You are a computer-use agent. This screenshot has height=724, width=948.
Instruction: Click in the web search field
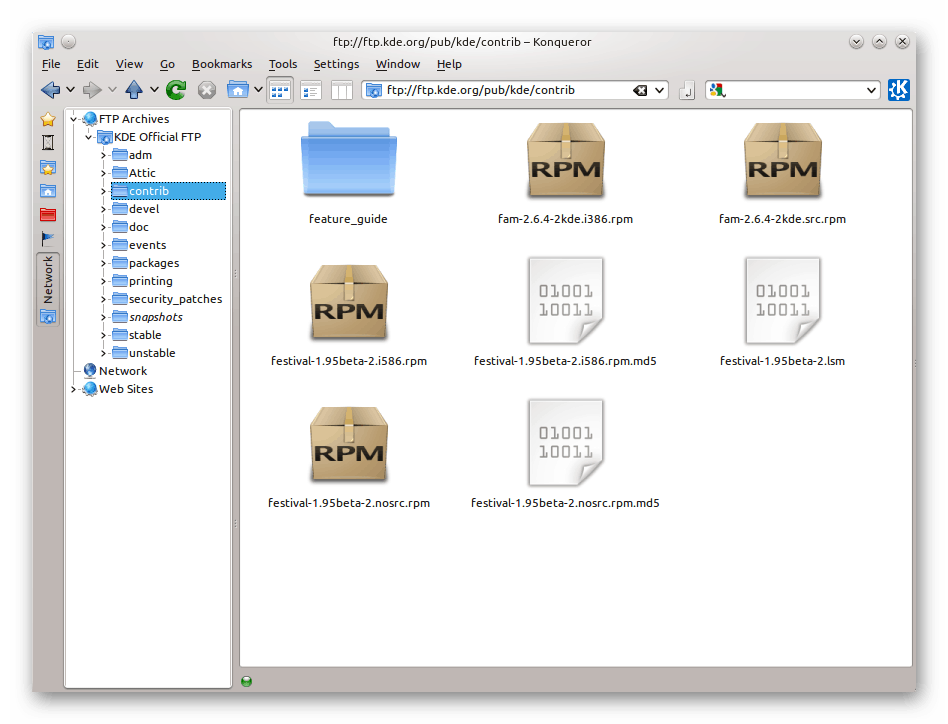[x=795, y=91]
